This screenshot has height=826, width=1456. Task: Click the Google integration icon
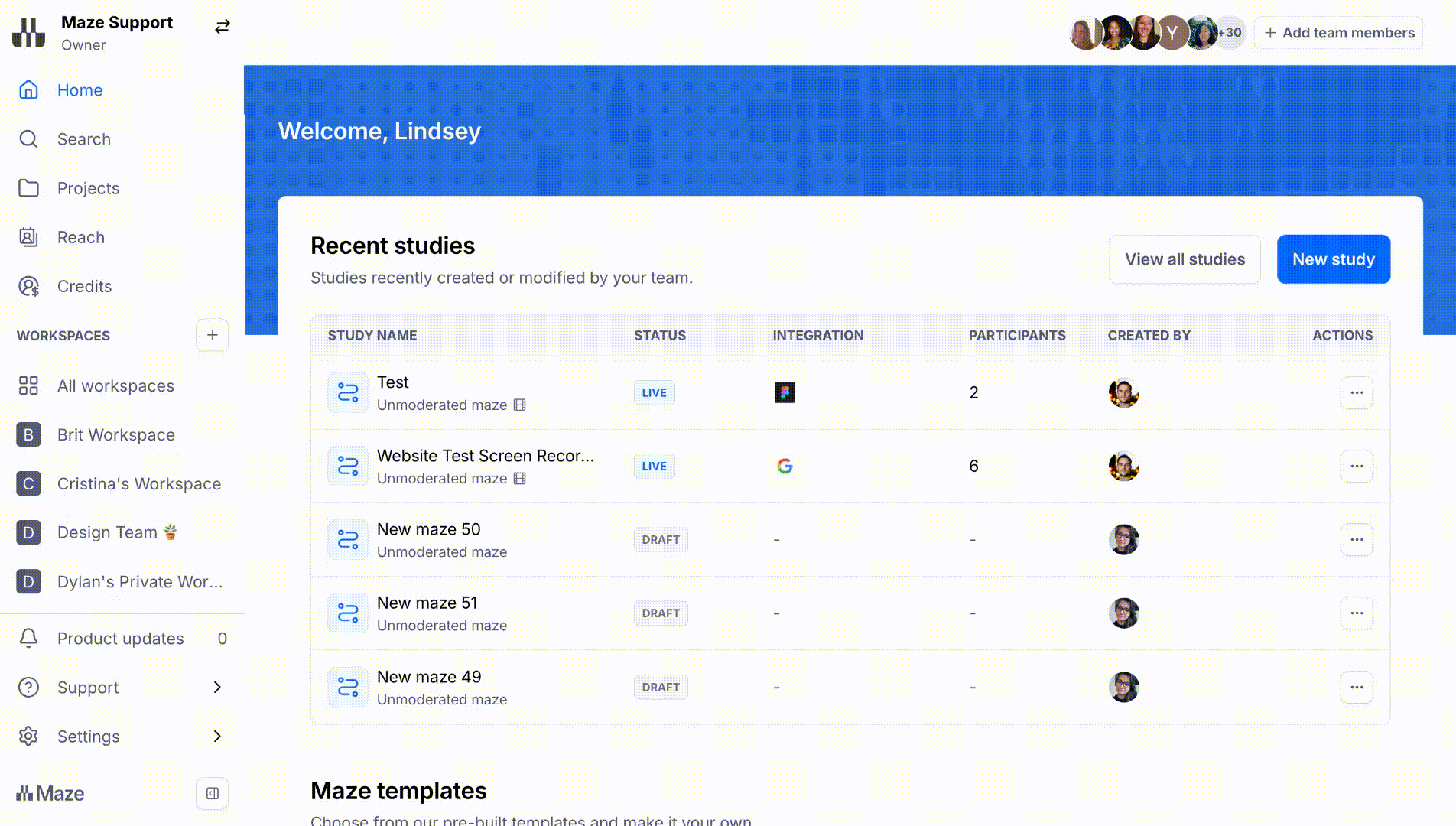(x=785, y=466)
